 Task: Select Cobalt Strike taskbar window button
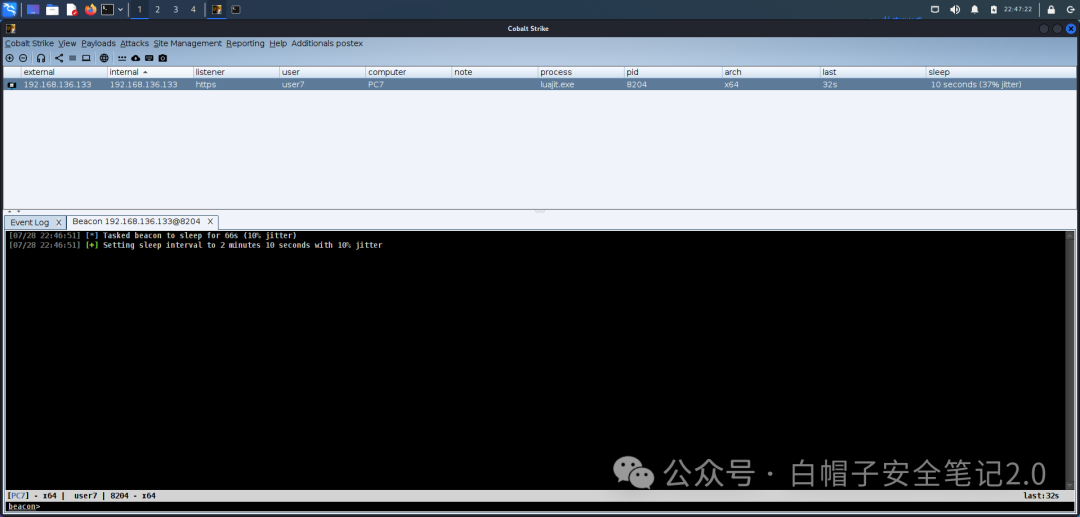point(217,10)
